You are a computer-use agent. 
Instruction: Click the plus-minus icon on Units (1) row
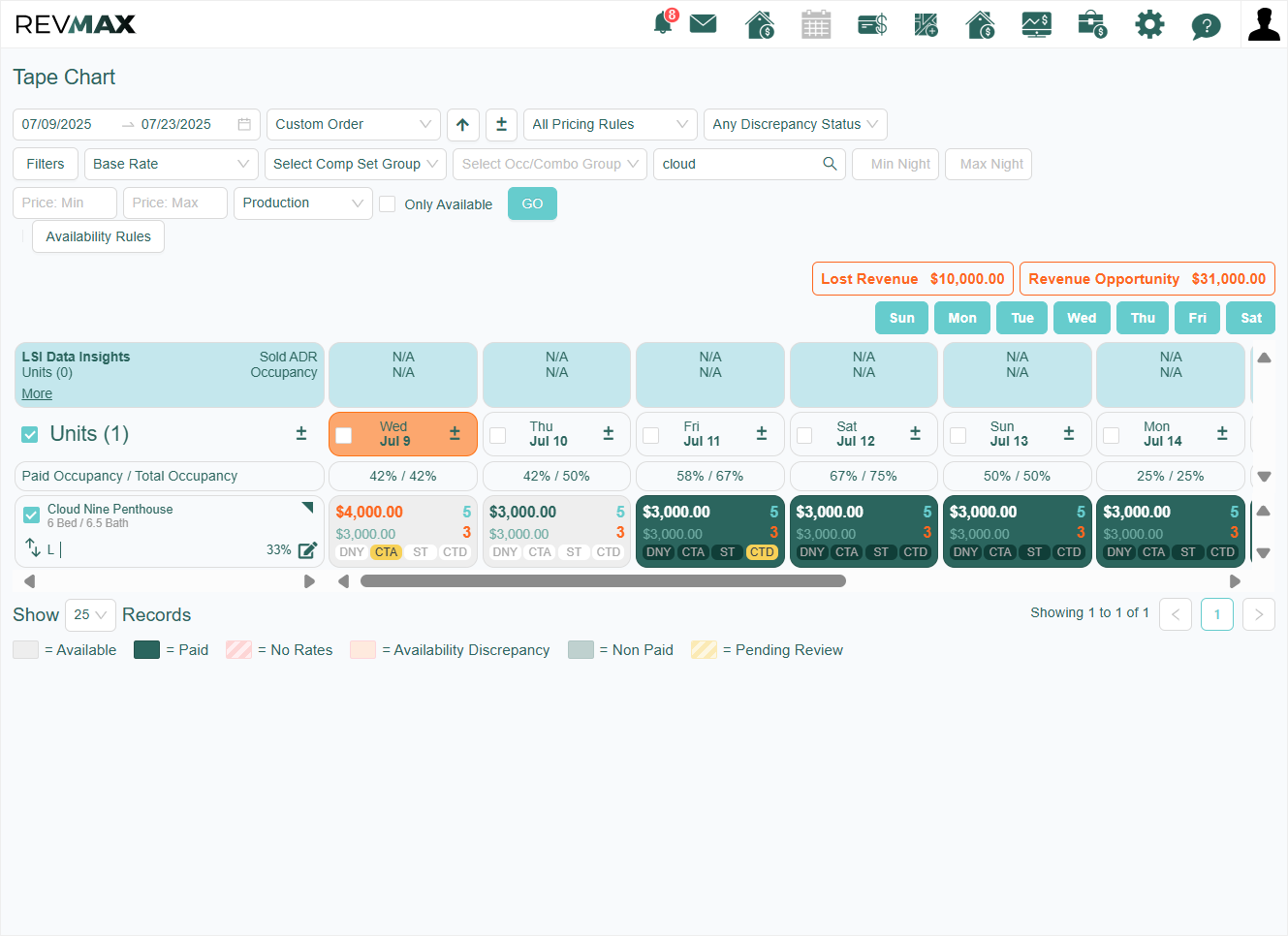(301, 433)
